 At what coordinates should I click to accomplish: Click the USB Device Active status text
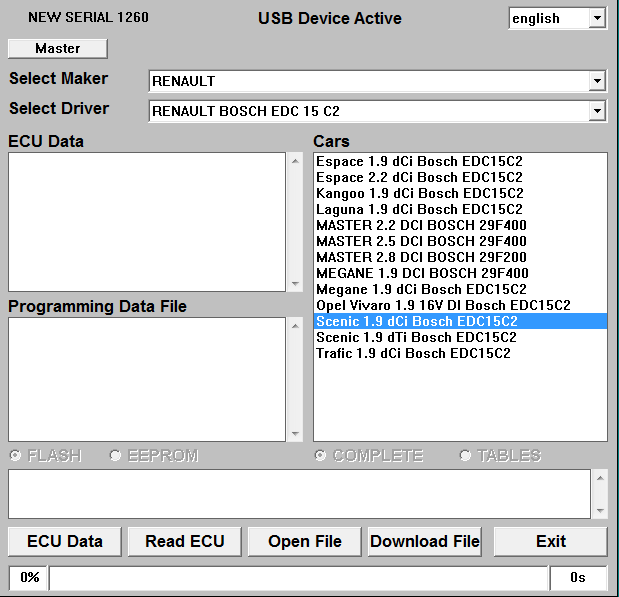coord(330,18)
